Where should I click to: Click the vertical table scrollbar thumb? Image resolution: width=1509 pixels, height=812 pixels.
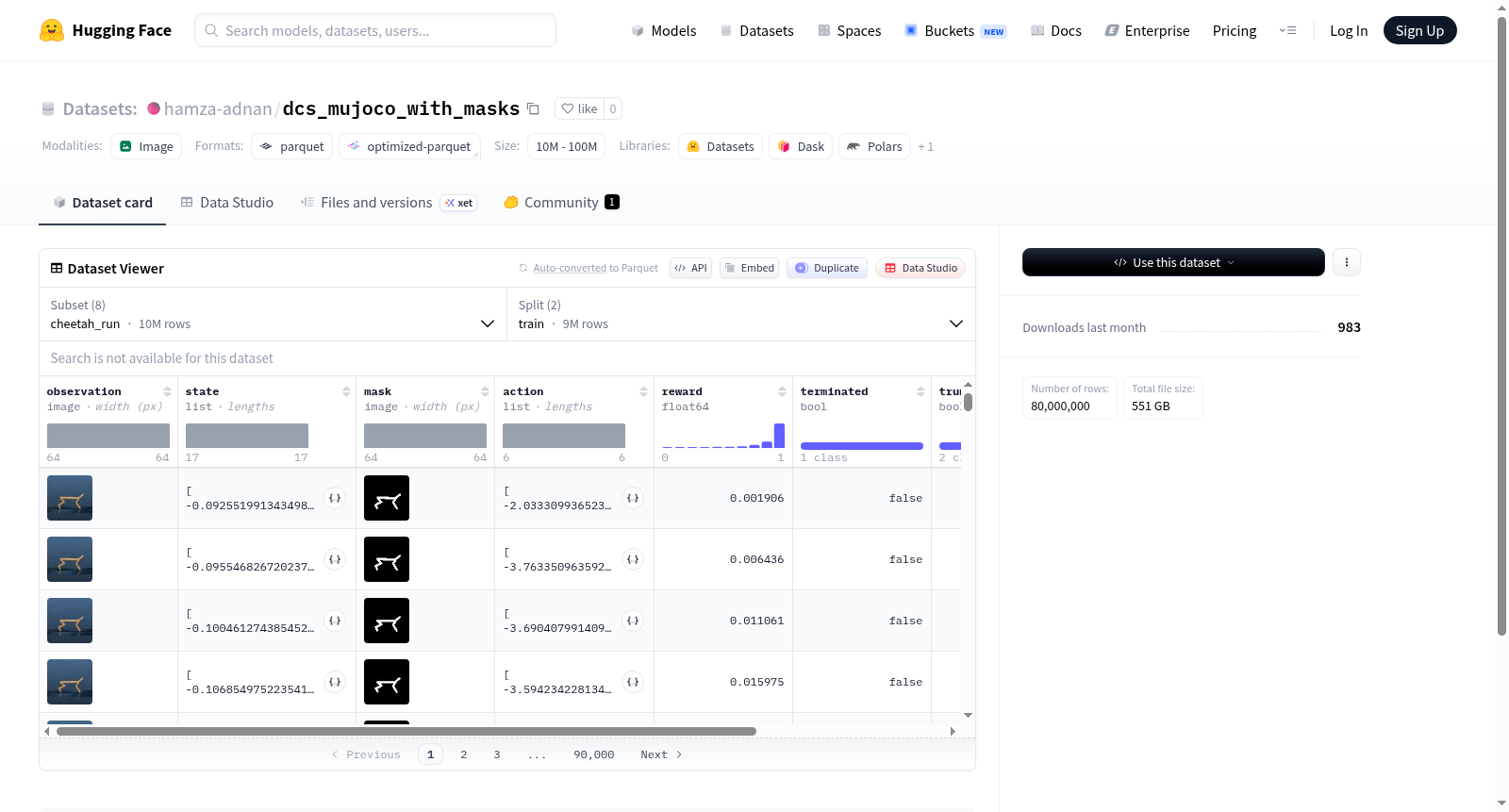[x=968, y=402]
